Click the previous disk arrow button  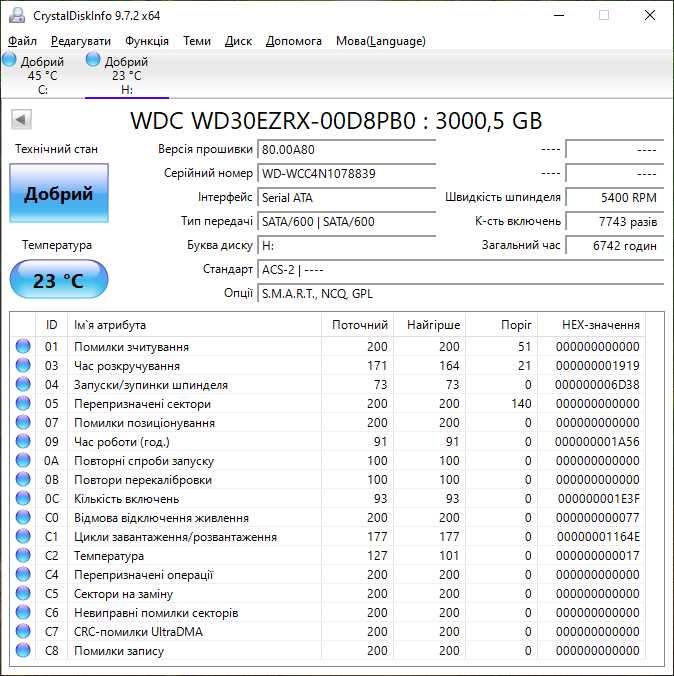point(21,119)
